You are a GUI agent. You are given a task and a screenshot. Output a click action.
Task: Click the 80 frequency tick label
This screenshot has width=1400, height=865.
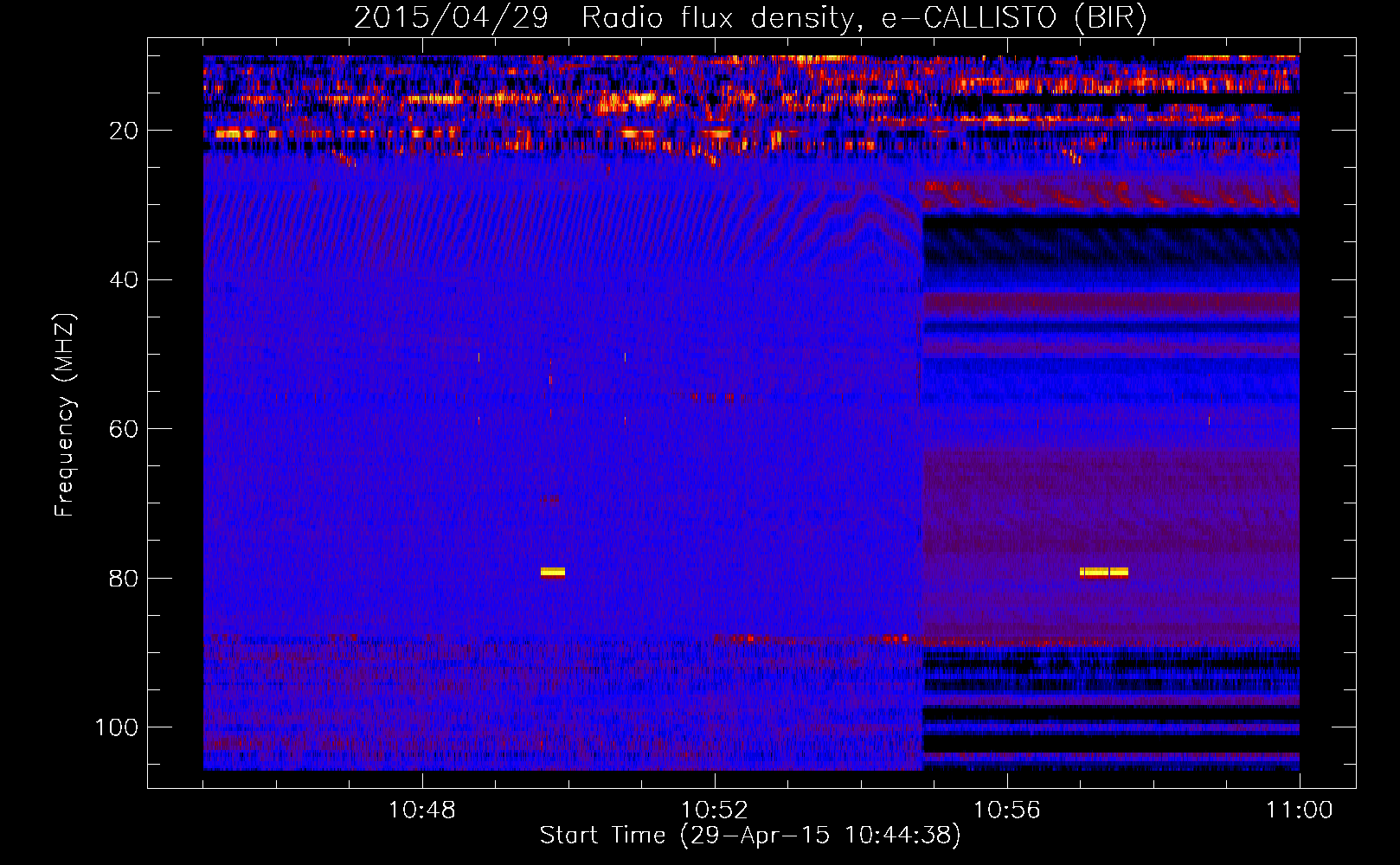125,578
